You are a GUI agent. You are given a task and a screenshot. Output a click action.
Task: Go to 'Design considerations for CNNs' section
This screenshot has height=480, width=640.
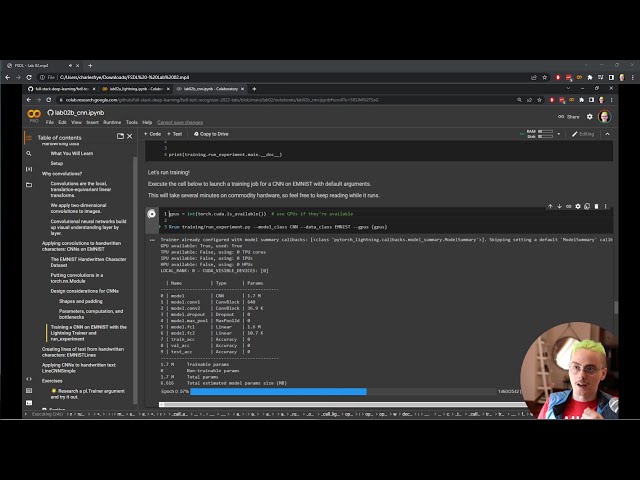point(85,291)
